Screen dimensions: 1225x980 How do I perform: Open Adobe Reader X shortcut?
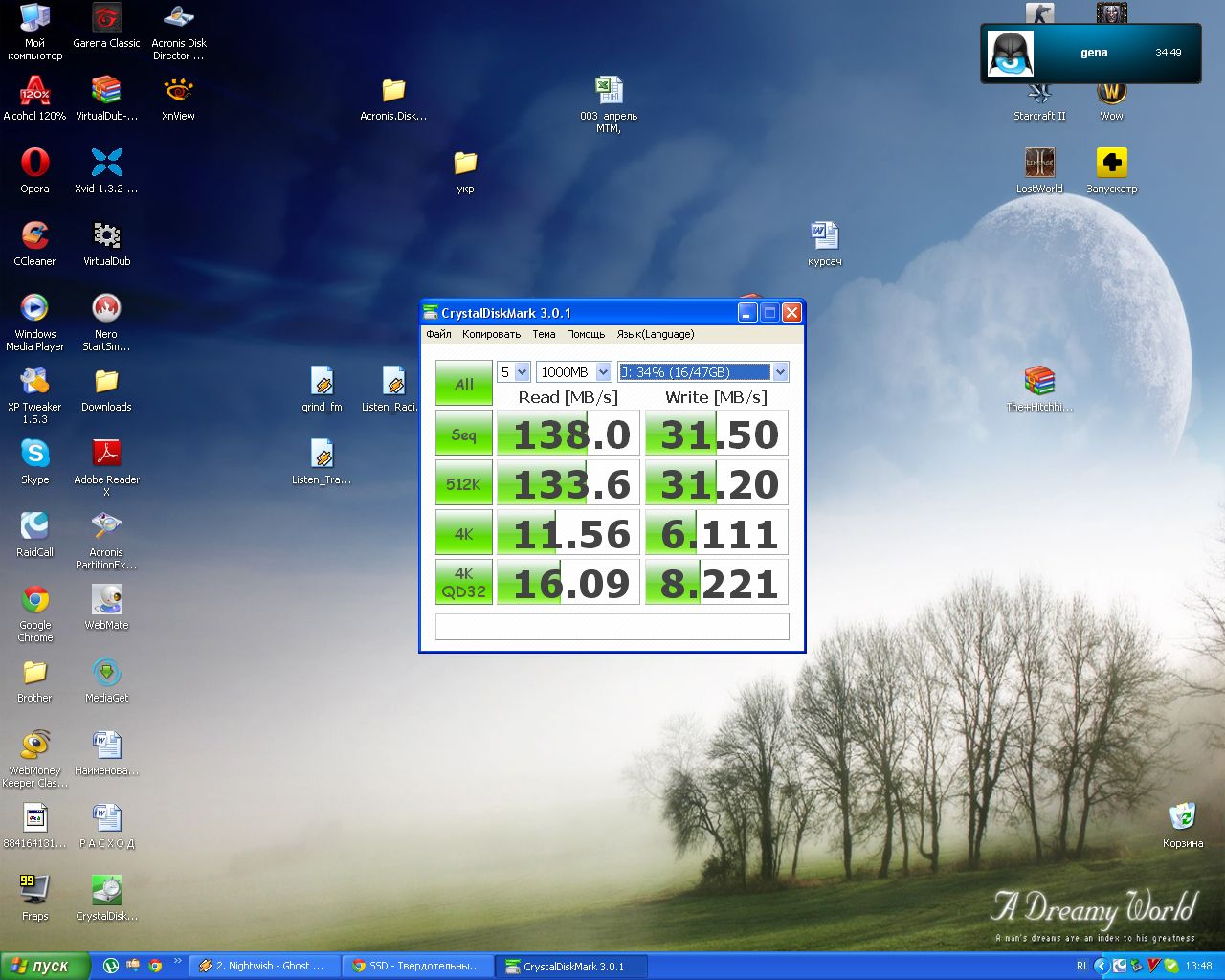pyautogui.click(x=106, y=455)
